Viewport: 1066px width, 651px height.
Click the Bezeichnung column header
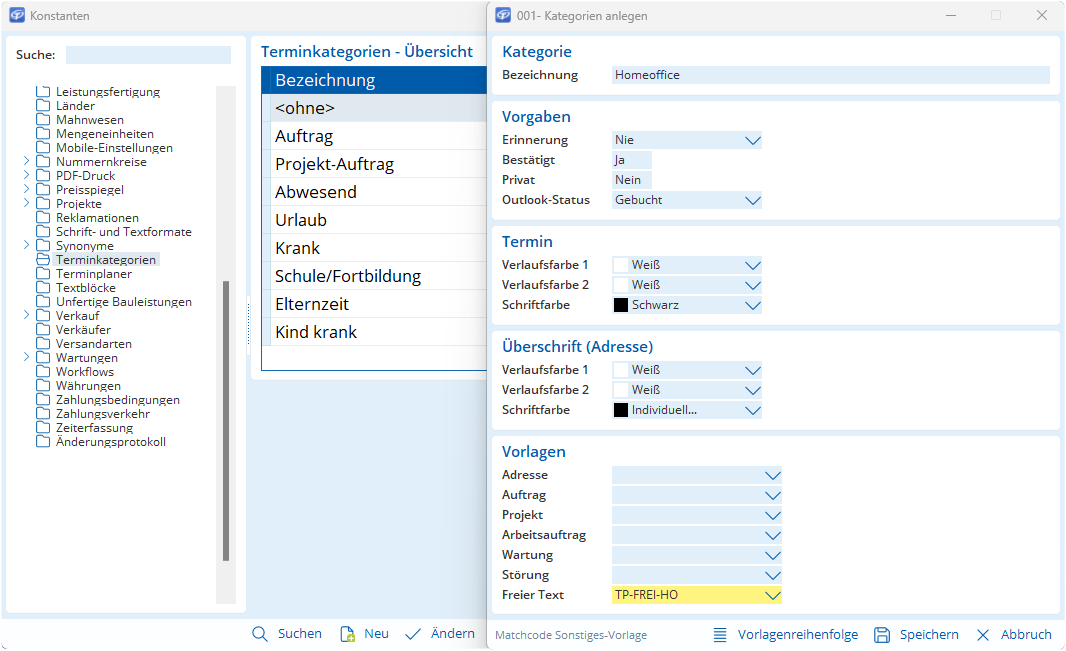click(375, 80)
